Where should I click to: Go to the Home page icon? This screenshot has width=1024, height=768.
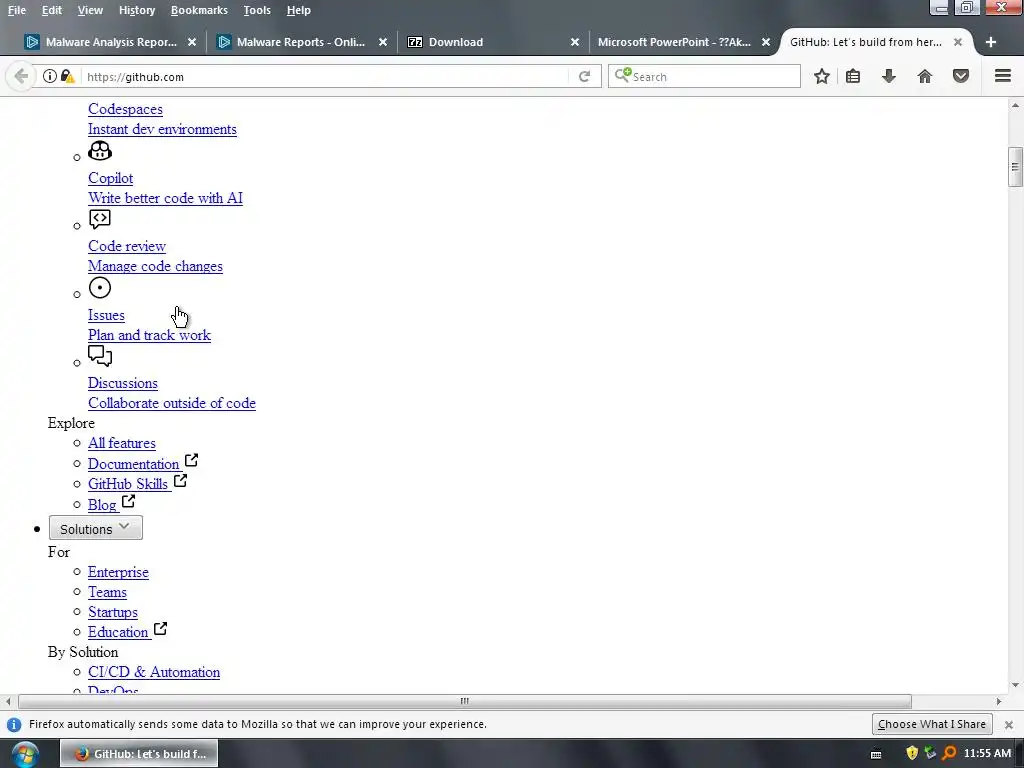[x=925, y=76]
